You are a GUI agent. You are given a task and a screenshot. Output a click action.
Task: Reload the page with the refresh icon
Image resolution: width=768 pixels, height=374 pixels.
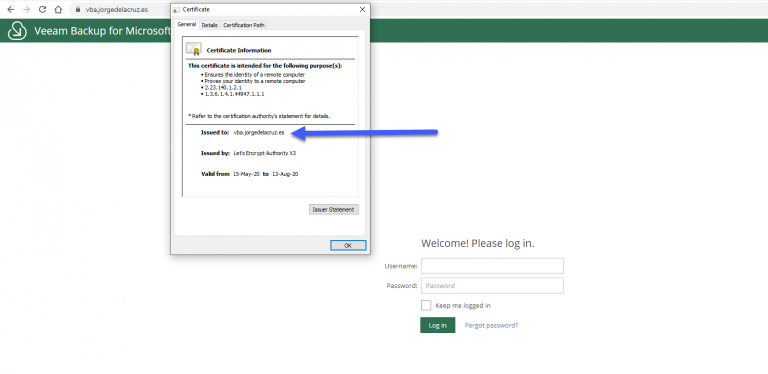(43, 9)
